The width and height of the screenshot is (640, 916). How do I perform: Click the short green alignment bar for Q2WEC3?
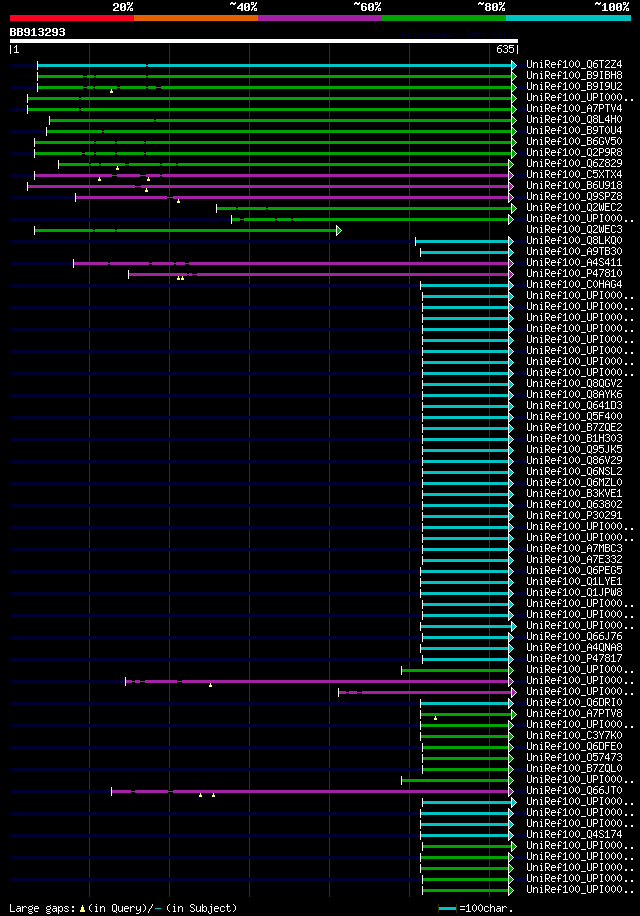pyautogui.click(x=187, y=231)
